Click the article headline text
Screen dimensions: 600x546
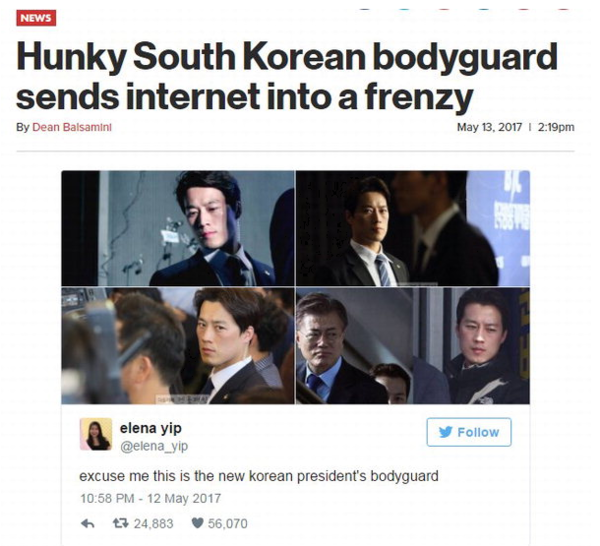[x=287, y=76]
